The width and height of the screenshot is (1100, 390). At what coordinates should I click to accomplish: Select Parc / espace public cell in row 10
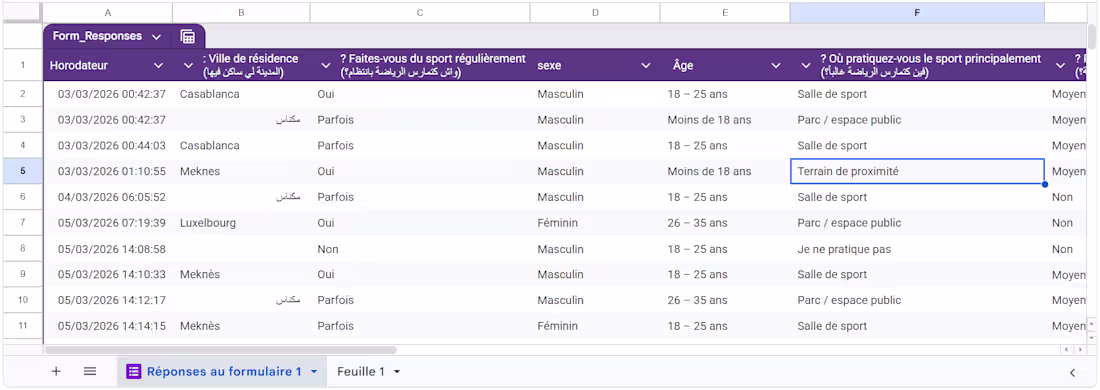point(918,300)
